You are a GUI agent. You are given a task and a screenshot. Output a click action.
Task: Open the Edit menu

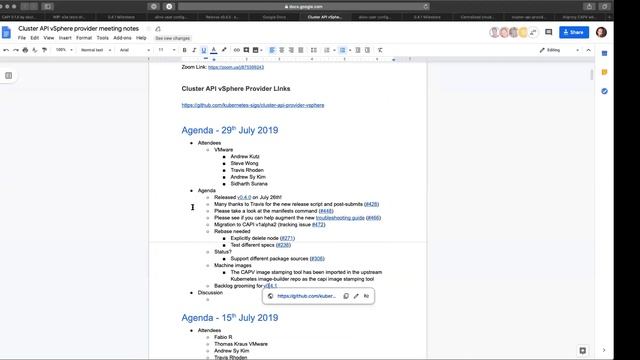pos(35,38)
